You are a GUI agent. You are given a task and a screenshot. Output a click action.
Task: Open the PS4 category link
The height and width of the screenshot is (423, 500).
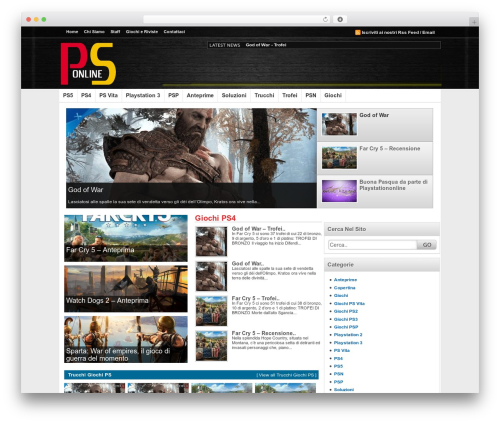click(x=338, y=359)
